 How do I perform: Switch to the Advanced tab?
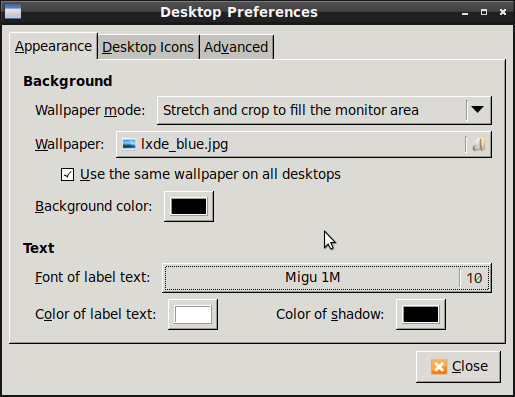[236, 47]
